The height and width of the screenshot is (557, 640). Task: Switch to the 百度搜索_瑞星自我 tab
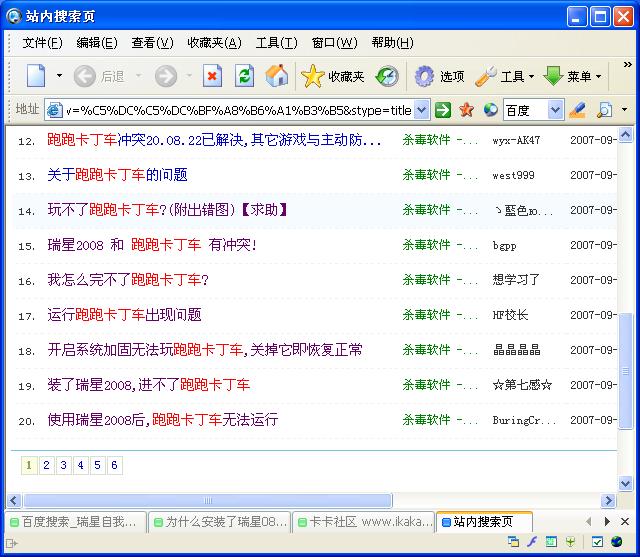[77, 522]
